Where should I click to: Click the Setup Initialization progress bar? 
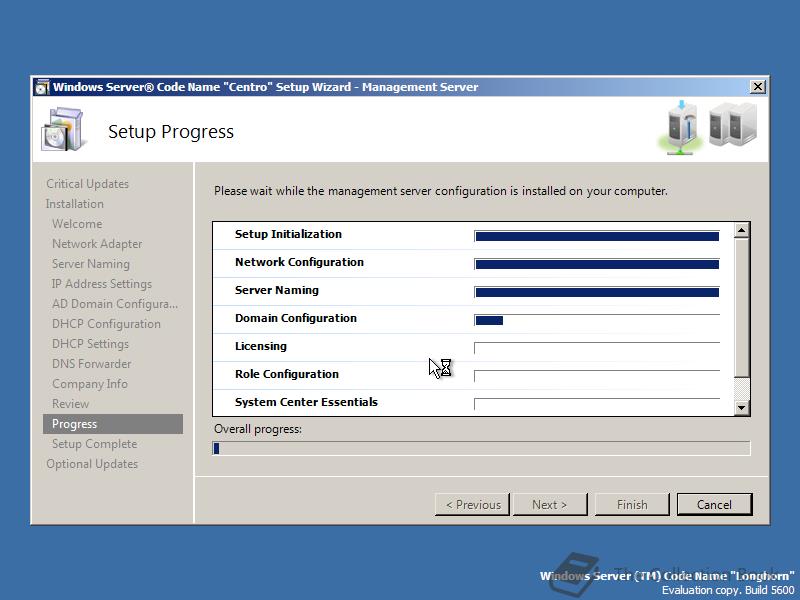click(597, 236)
